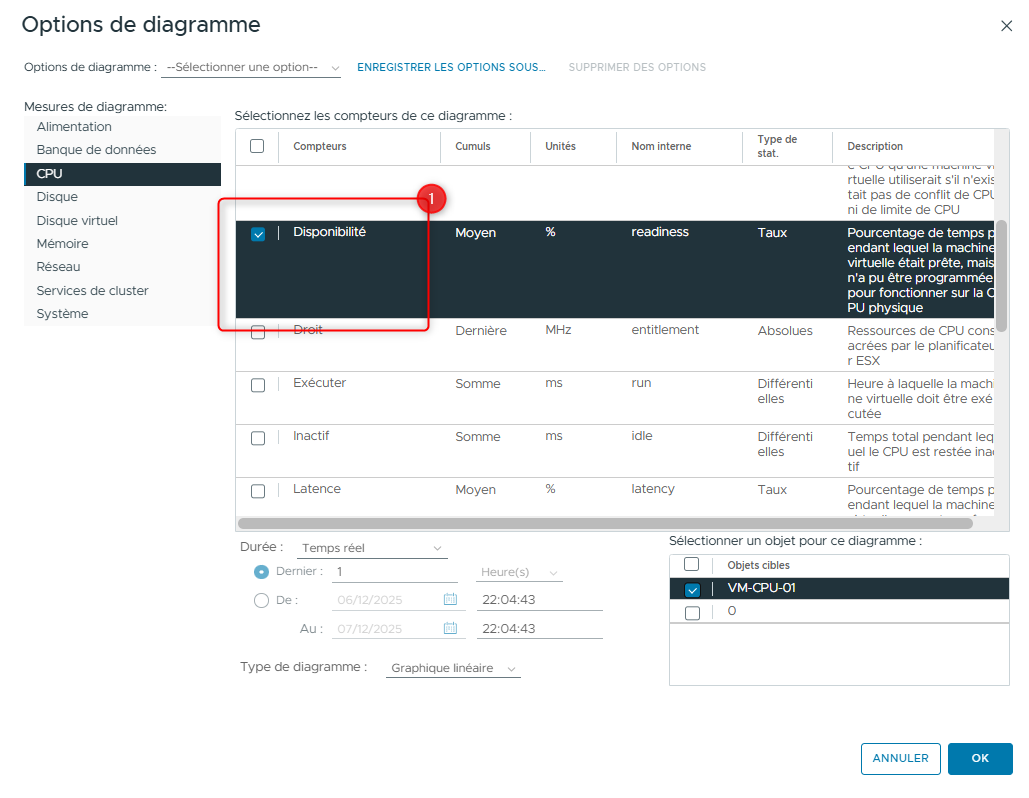Screen dimensions: 1029x798
Task: Open calendar picker for De date
Action: point(450,600)
